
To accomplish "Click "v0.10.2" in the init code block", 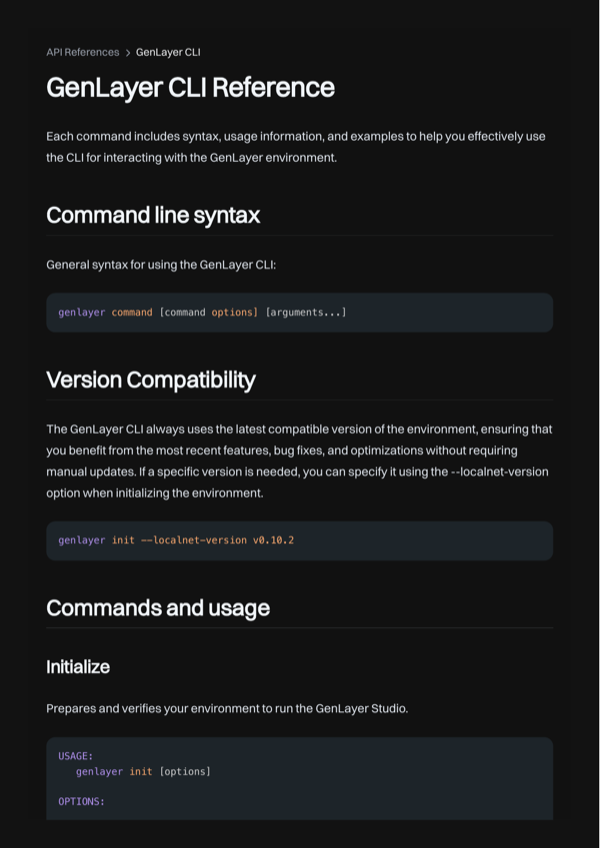I will point(273,540).
